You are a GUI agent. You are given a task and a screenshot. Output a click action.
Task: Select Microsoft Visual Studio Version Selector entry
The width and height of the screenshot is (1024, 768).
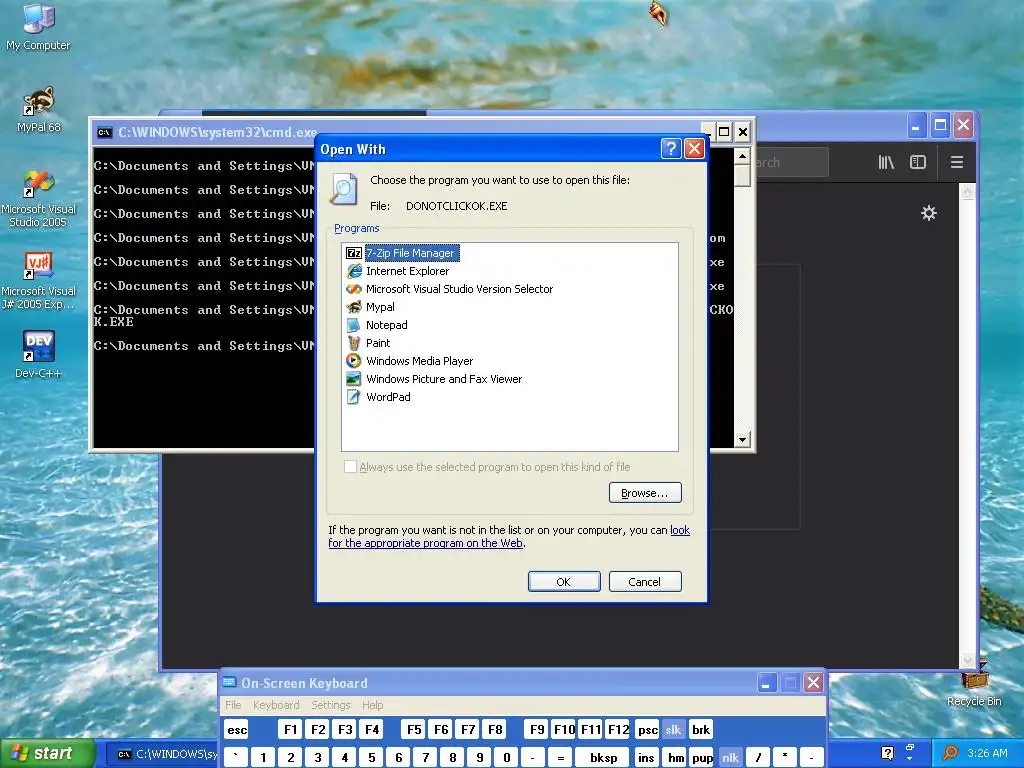pyautogui.click(x=449, y=289)
